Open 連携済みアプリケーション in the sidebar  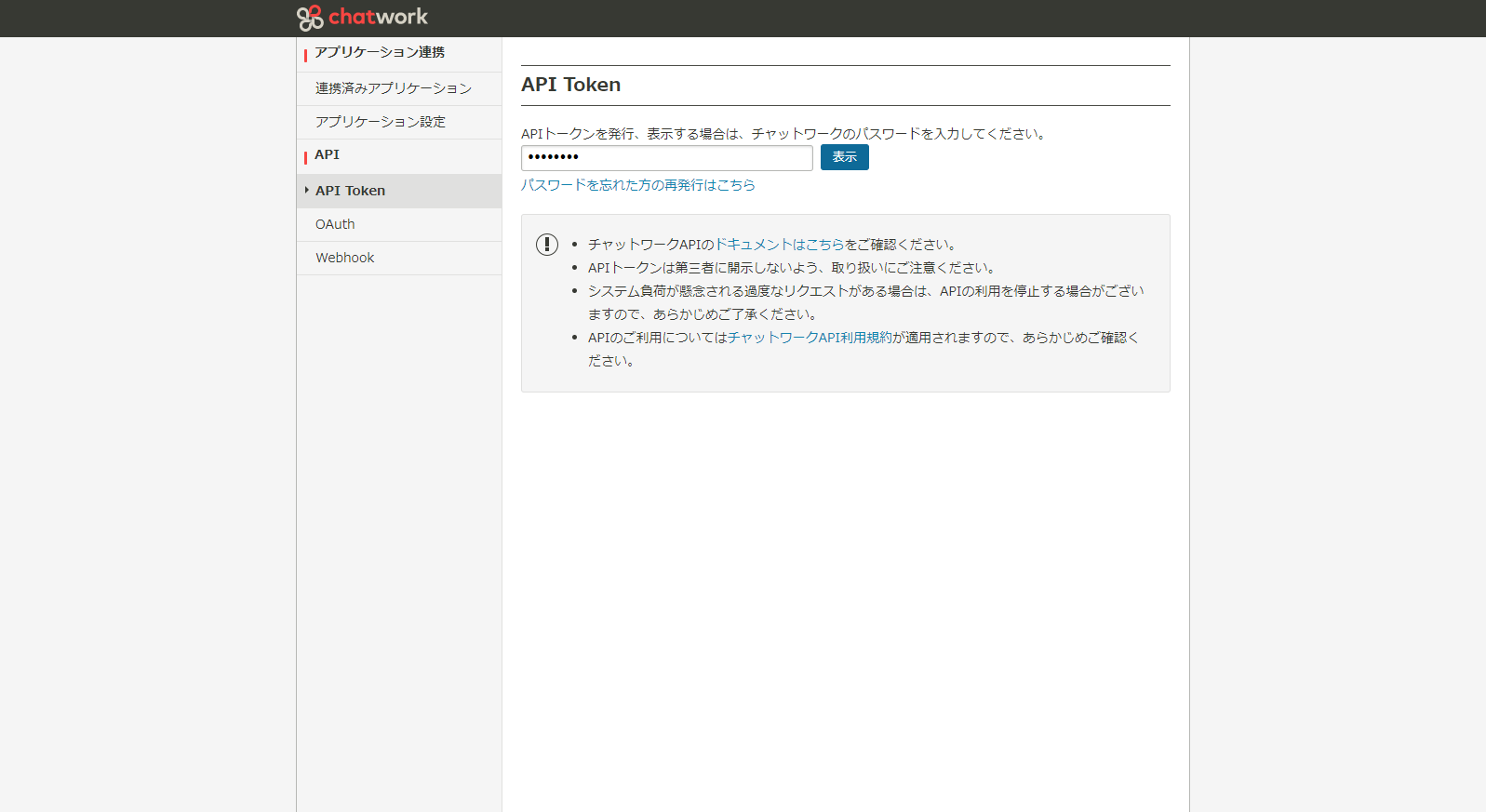tap(399, 88)
